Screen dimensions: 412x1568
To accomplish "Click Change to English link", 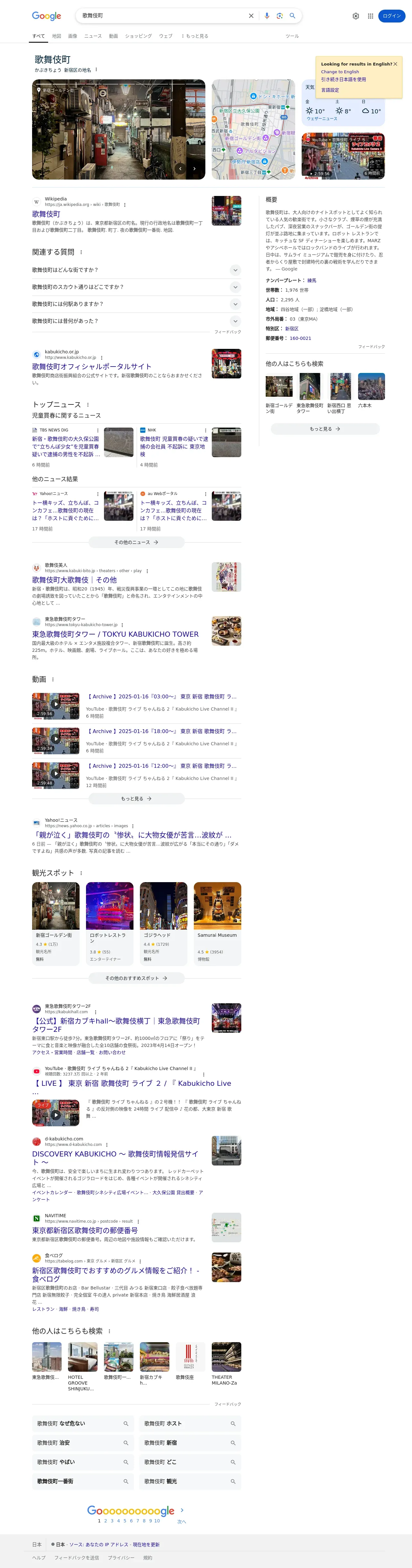I will click(x=340, y=72).
